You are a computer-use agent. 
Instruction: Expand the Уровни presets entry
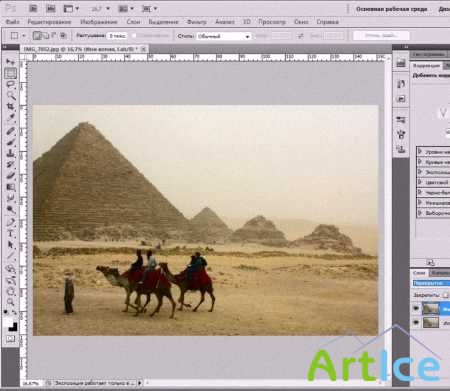coord(433,152)
